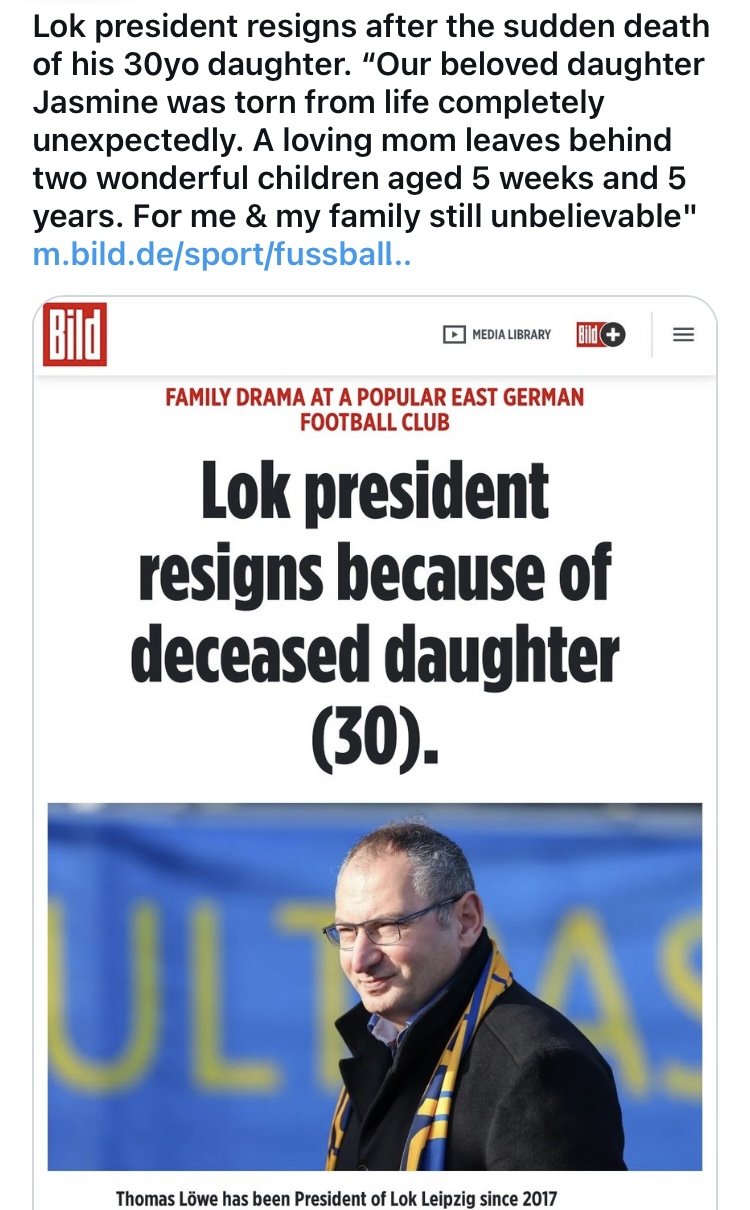Open the photo of Thomas Löwe
This screenshot has height=1210, width=750.
pyautogui.click(x=375, y=985)
